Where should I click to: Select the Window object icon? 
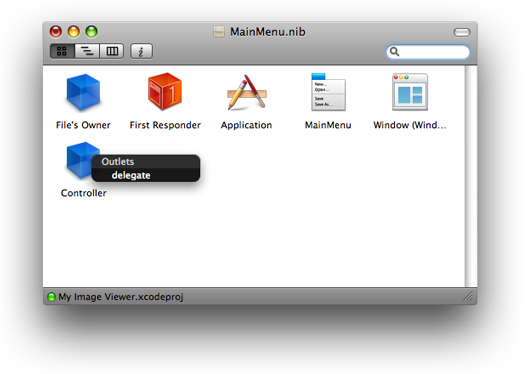pyautogui.click(x=410, y=92)
